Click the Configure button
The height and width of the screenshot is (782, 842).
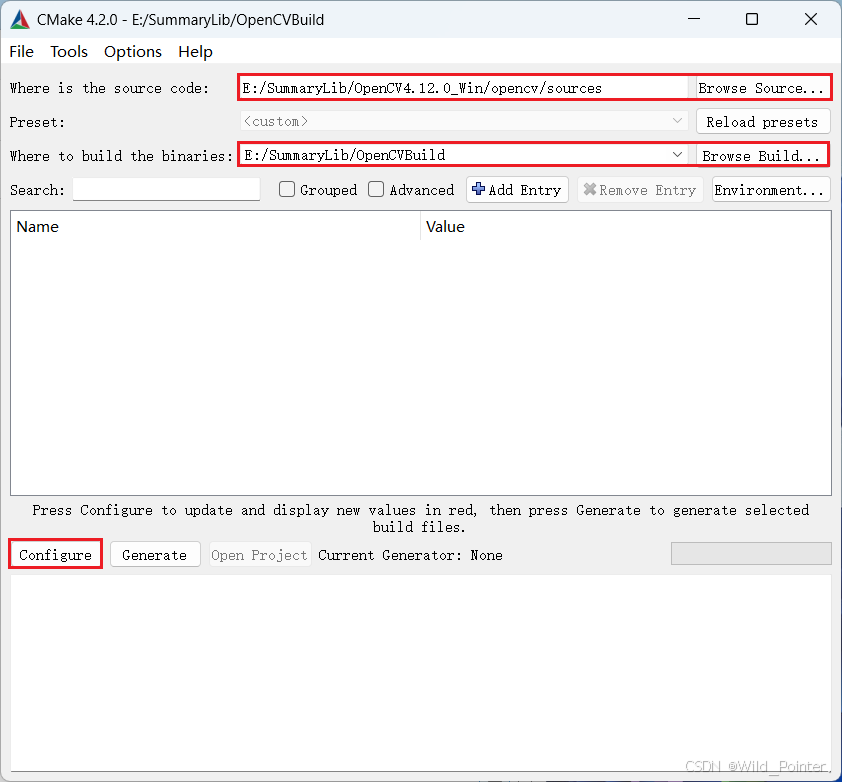[55, 555]
